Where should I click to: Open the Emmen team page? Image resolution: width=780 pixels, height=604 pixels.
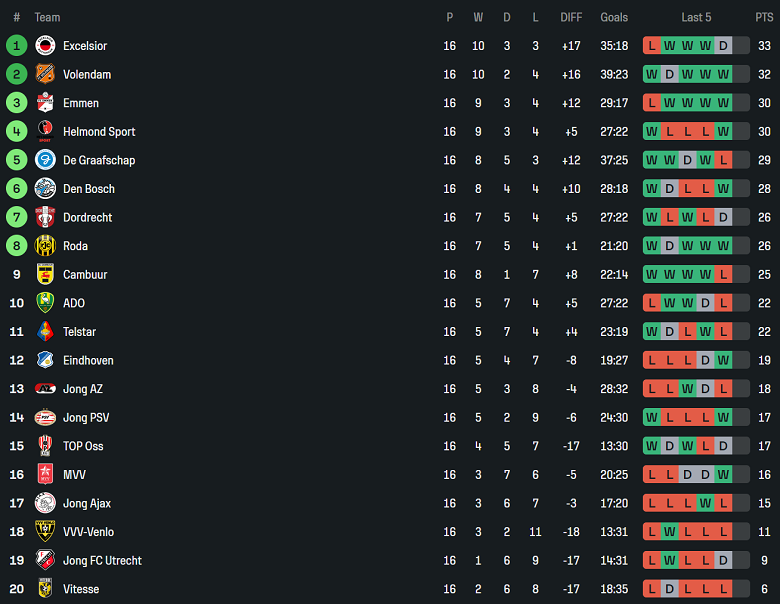point(81,103)
